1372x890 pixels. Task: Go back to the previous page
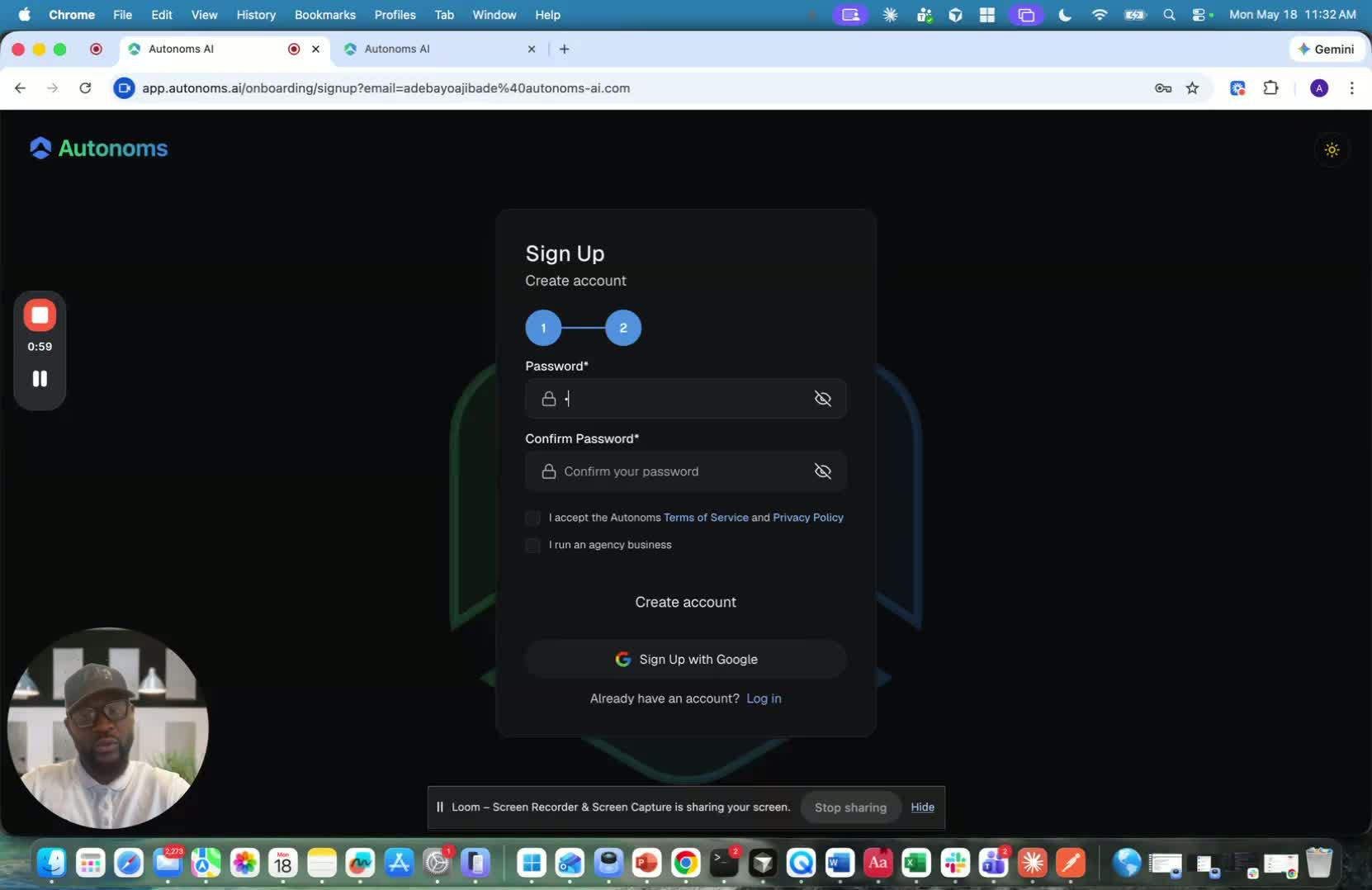(x=20, y=88)
